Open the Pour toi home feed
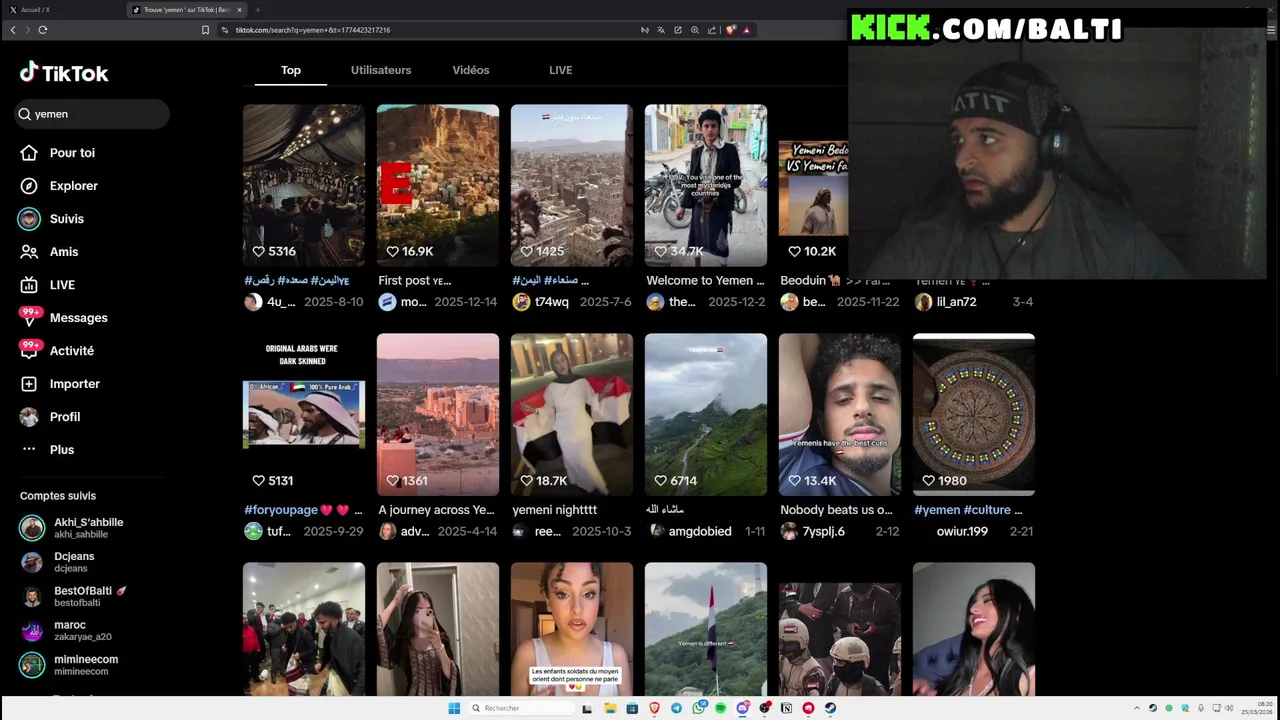The width and height of the screenshot is (1280, 720). 58,153
